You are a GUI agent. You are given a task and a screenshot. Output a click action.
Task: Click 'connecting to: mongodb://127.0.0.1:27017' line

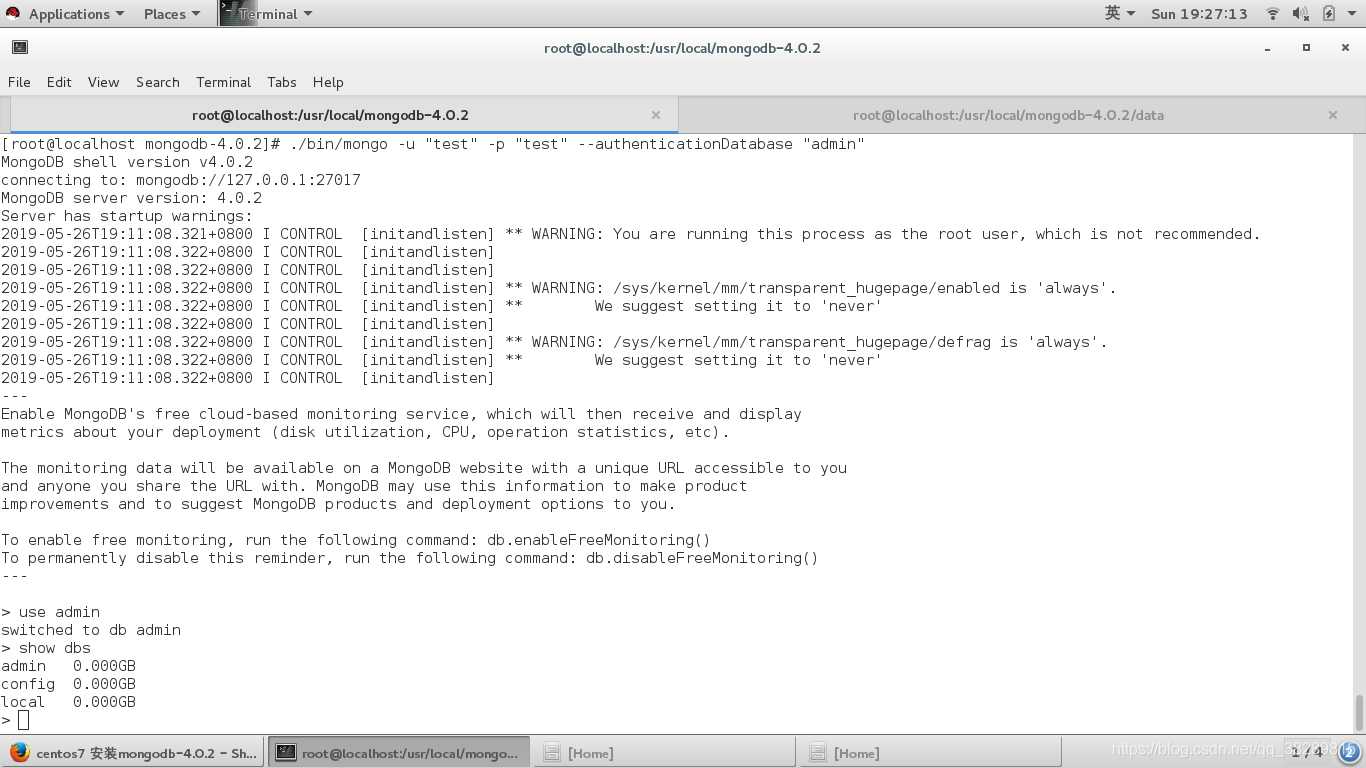click(x=181, y=180)
